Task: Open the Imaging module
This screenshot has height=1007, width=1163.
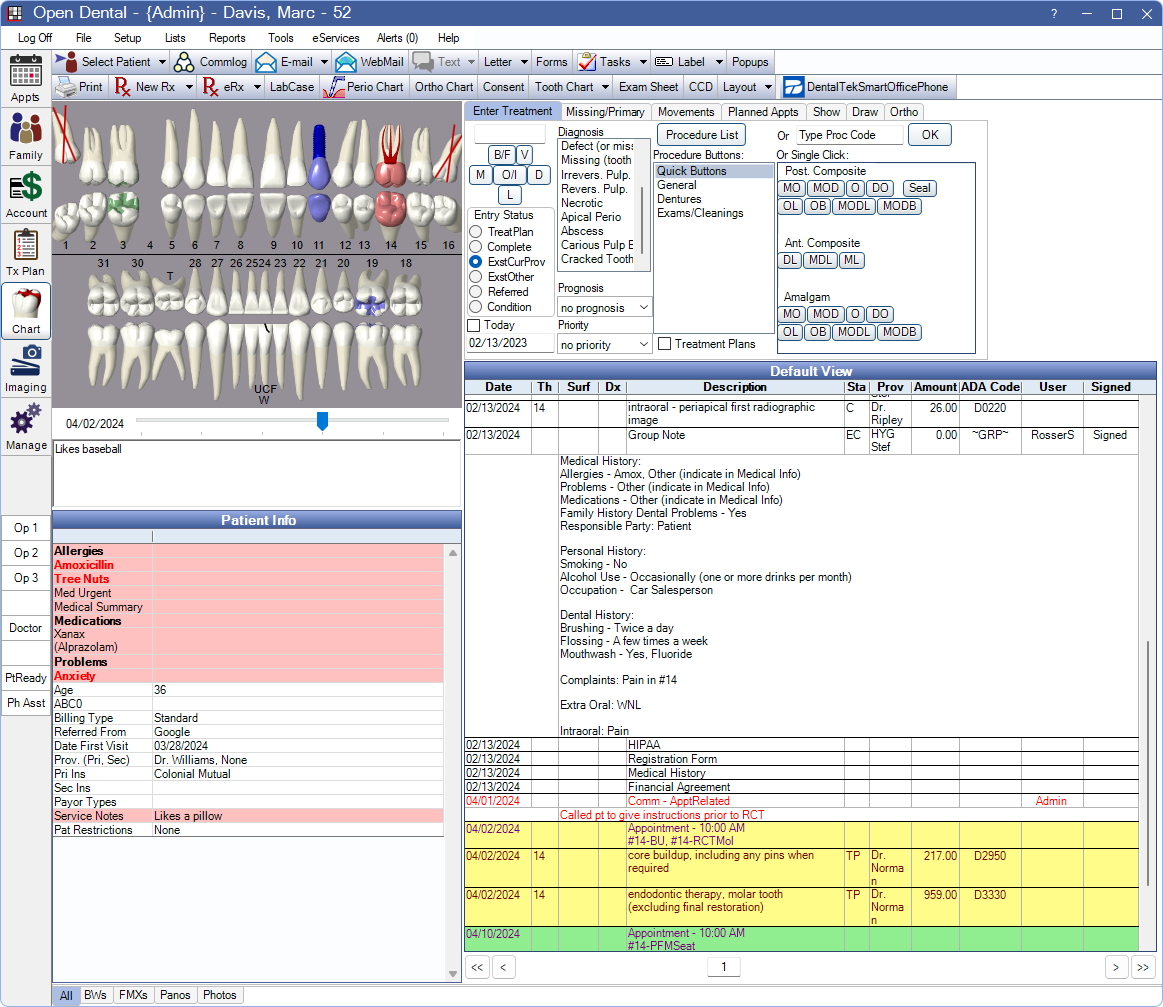Action: click(x=26, y=368)
